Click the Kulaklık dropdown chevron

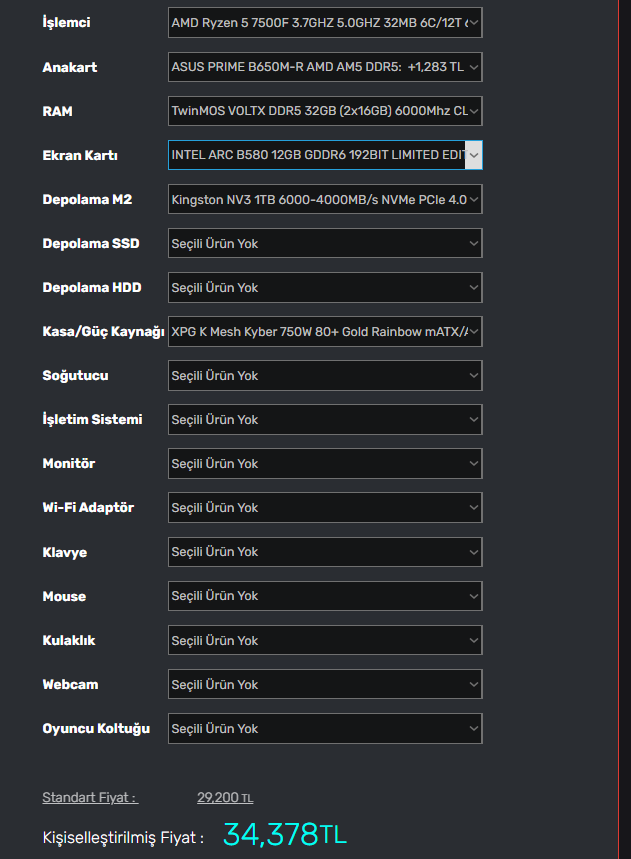[474, 640]
